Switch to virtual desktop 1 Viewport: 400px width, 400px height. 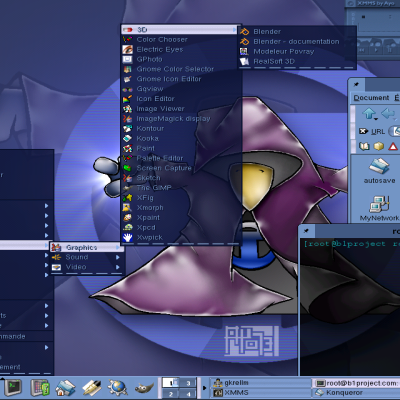(x=171, y=383)
